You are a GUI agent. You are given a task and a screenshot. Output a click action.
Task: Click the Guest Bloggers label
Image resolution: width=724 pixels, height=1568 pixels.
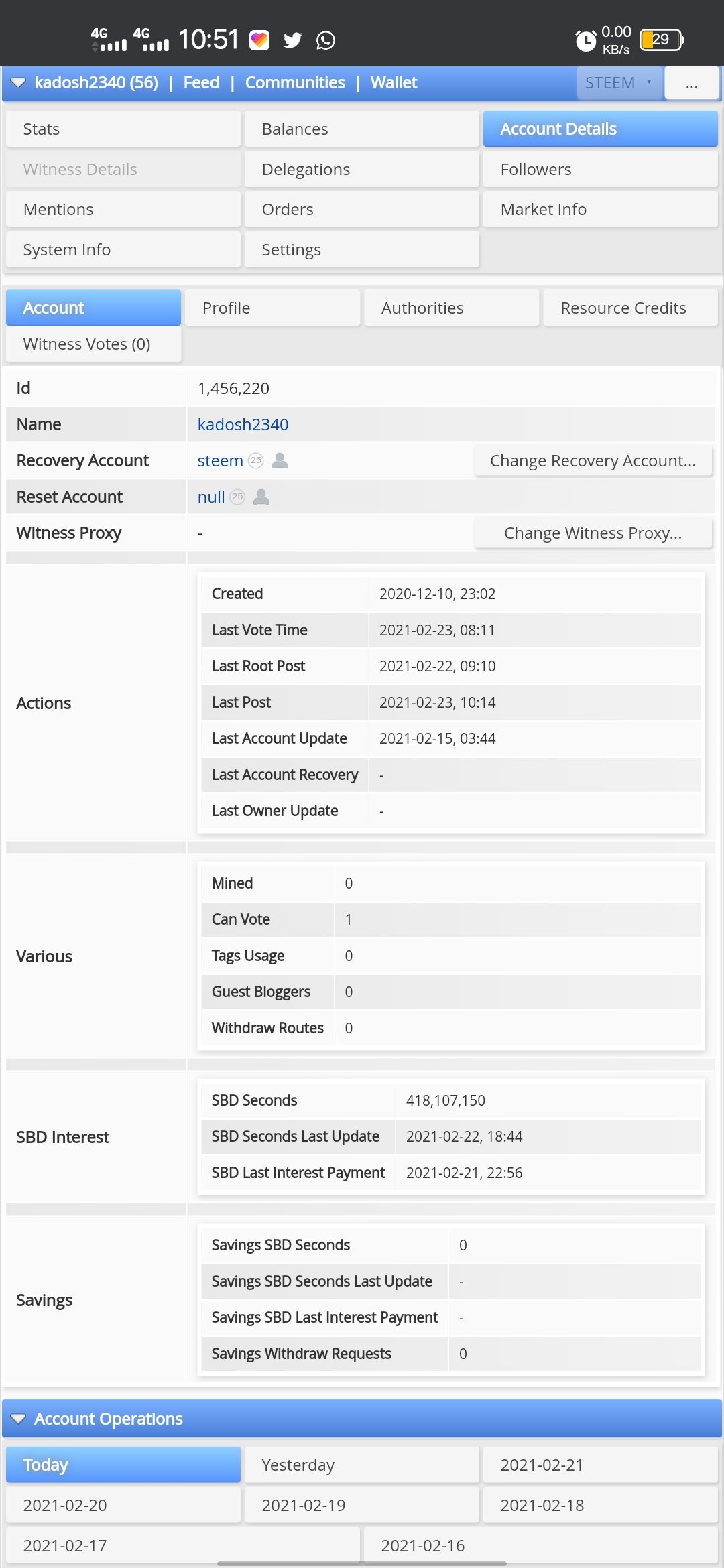click(x=261, y=992)
